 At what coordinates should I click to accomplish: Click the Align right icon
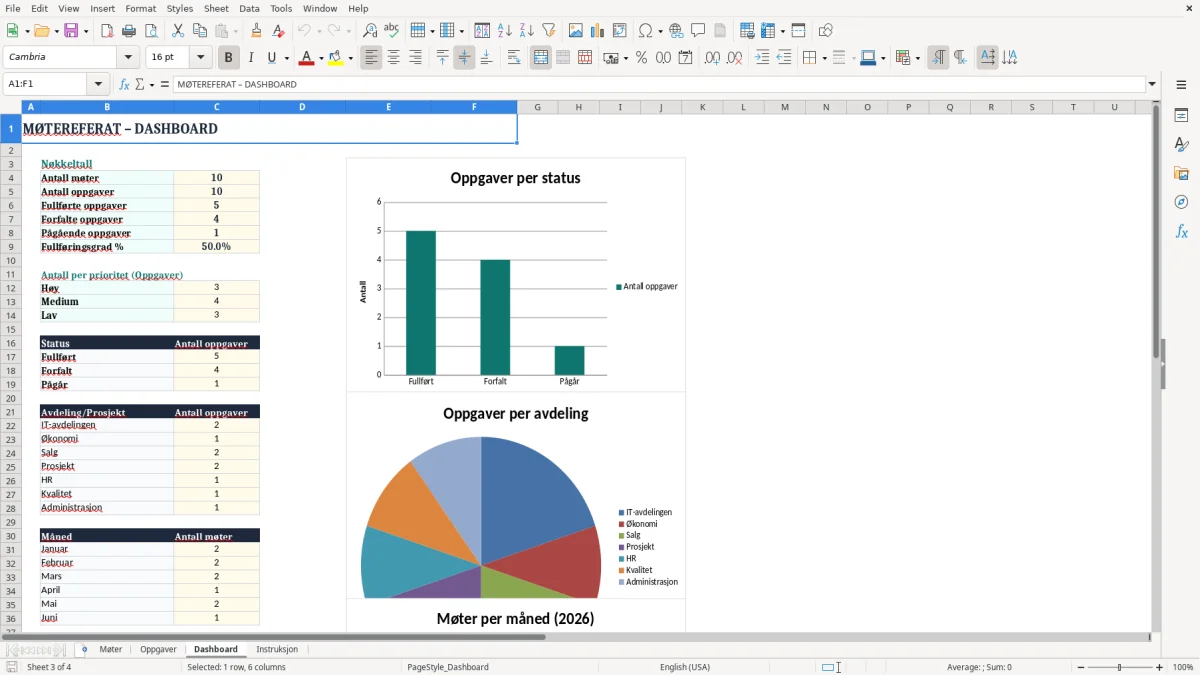click(x=416, y=58)
